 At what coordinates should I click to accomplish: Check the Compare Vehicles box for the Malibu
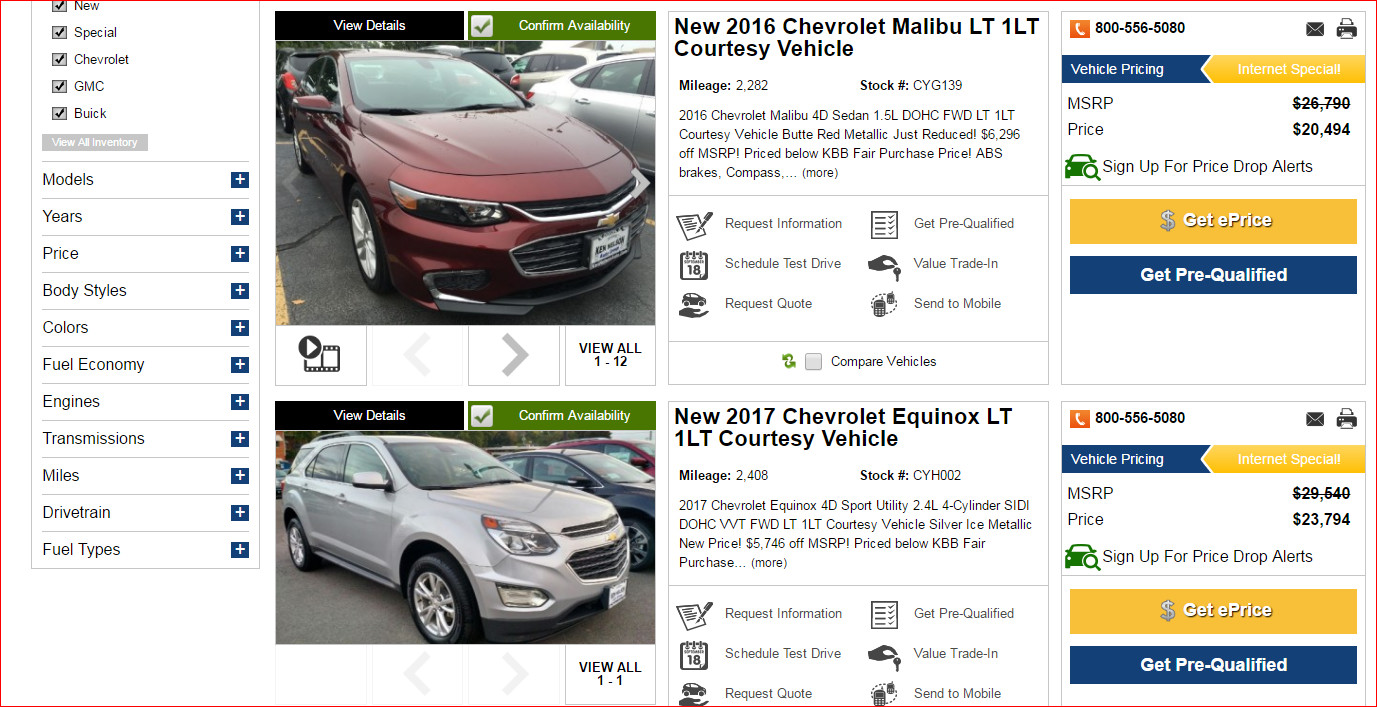pyautogui.click(x=814, y=362)
